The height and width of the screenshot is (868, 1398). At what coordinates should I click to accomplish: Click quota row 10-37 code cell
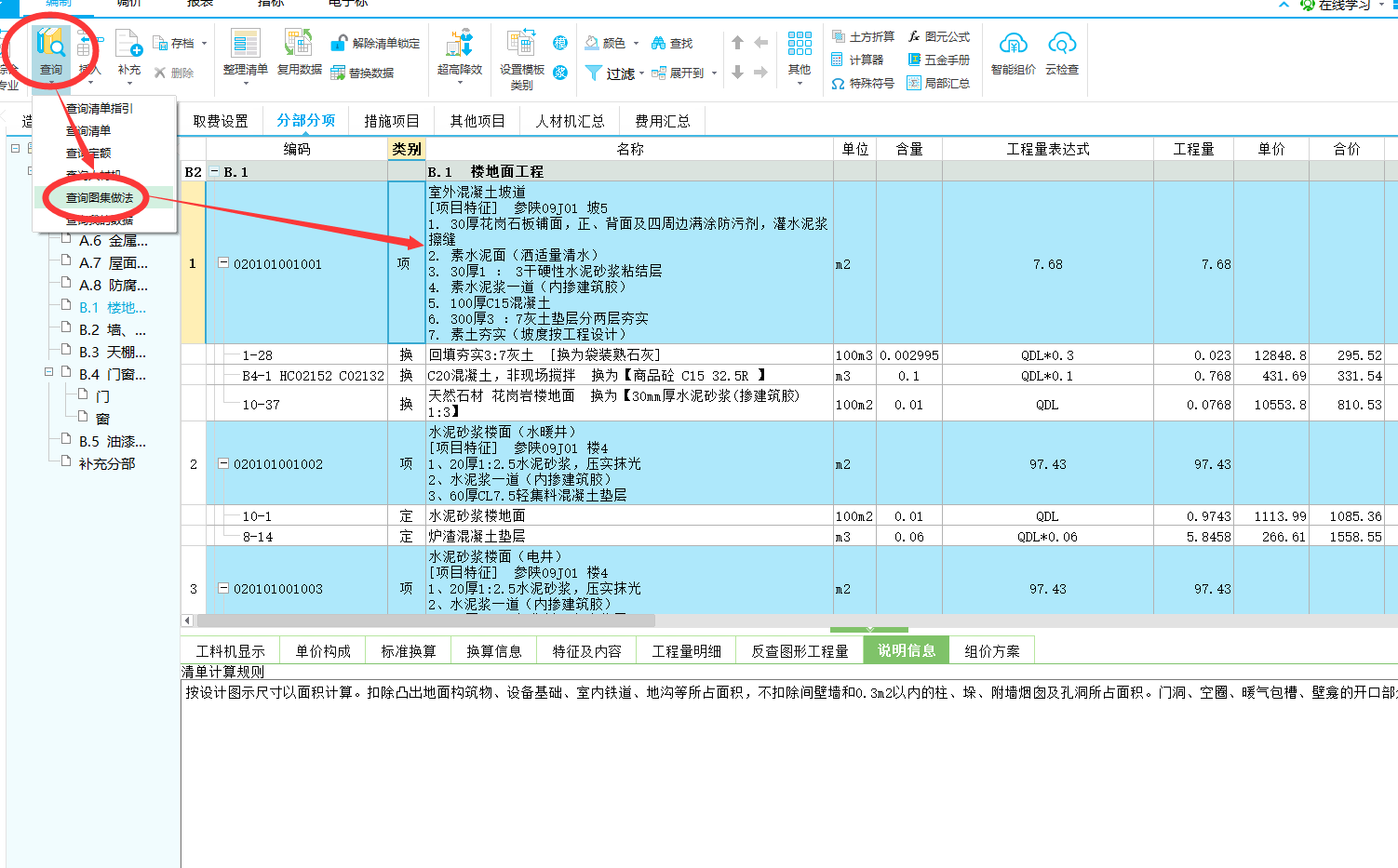click(x=296, y=404)
